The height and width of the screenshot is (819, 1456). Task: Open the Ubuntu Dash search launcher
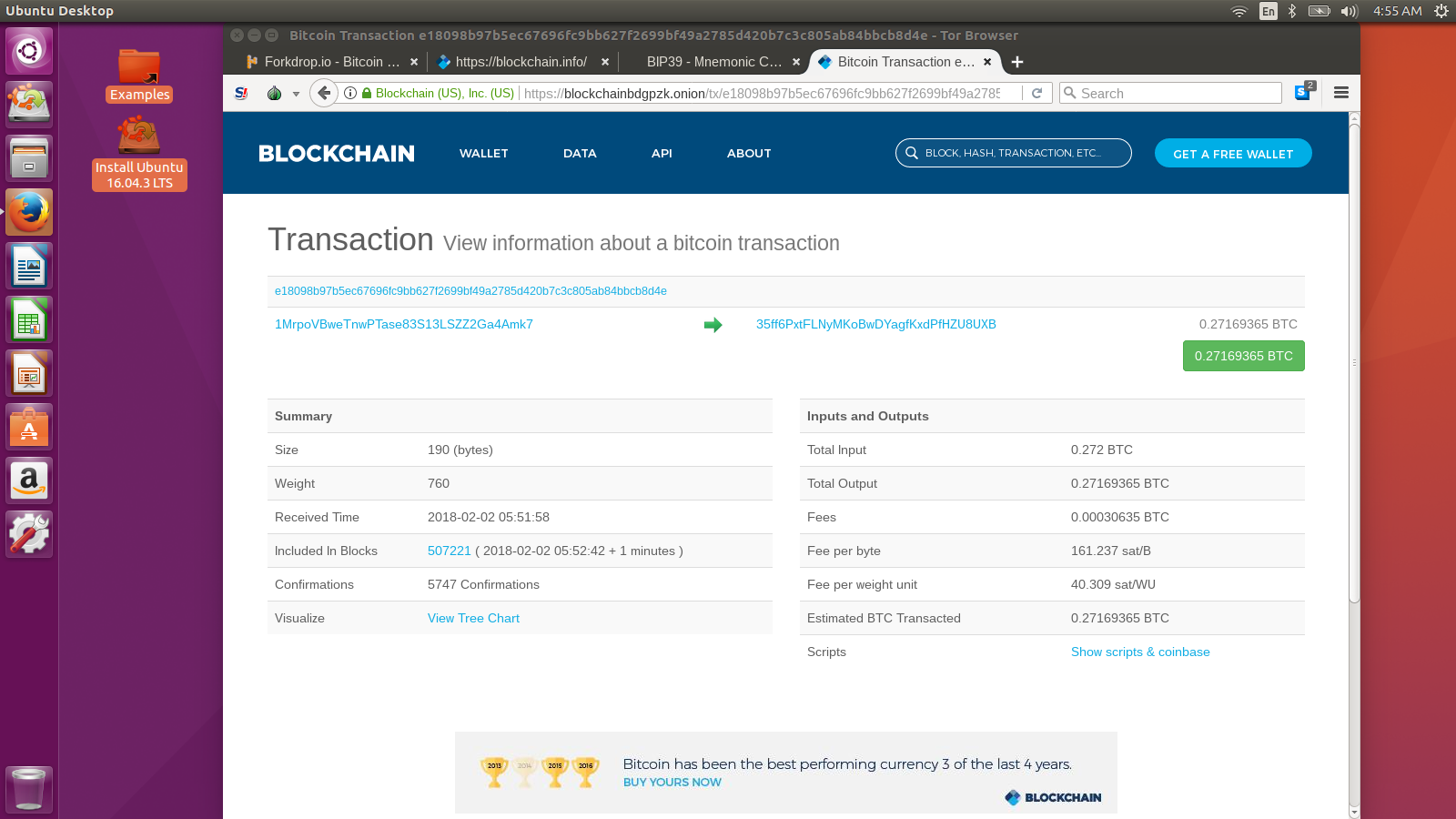29,51
